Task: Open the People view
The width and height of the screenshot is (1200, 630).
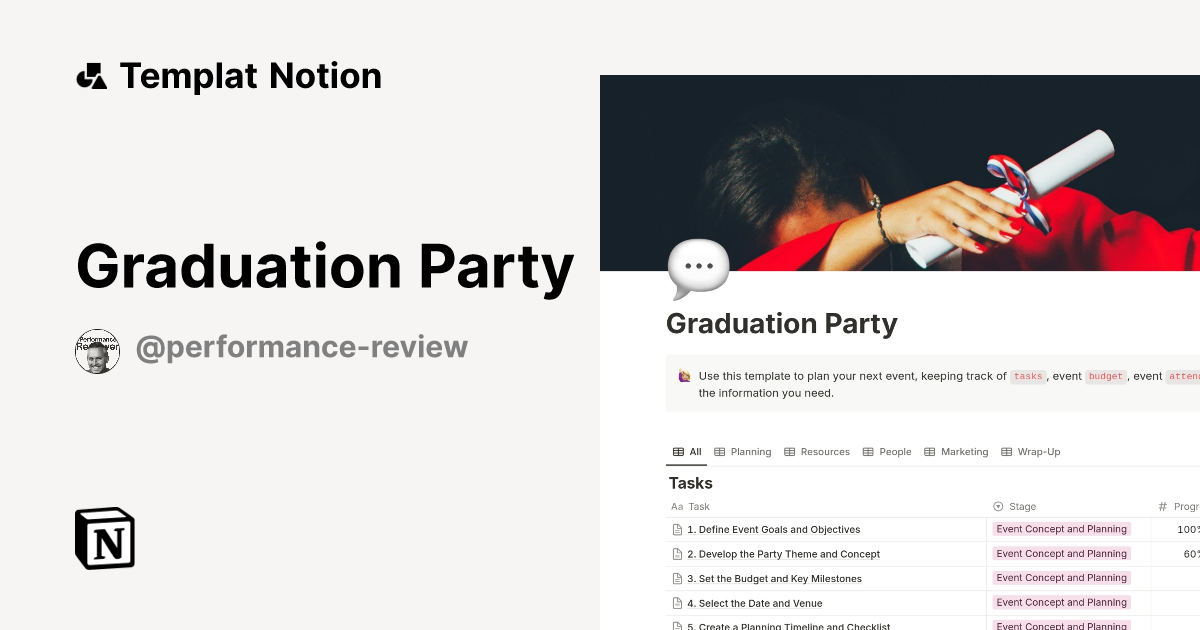Action: pyautogui.click(x=893, y=451)
